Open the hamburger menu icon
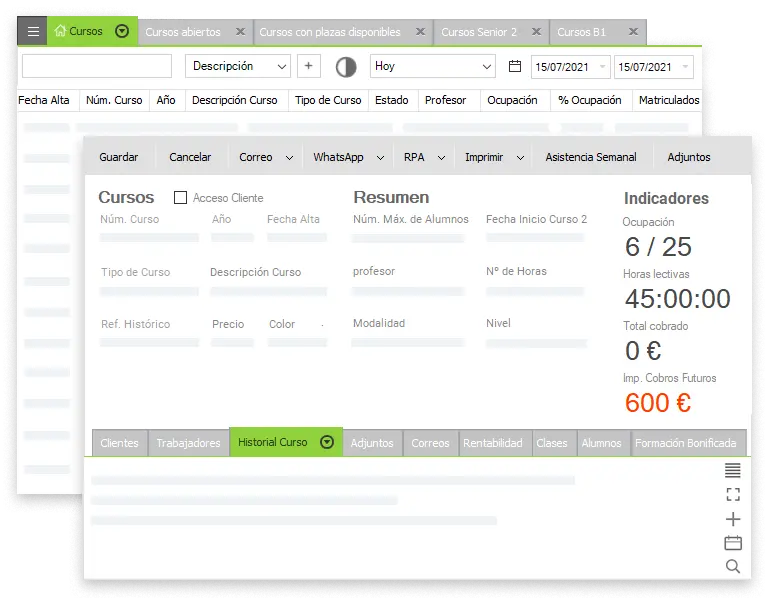This screenshot has height=598, width=769. (x=33, y=31)
